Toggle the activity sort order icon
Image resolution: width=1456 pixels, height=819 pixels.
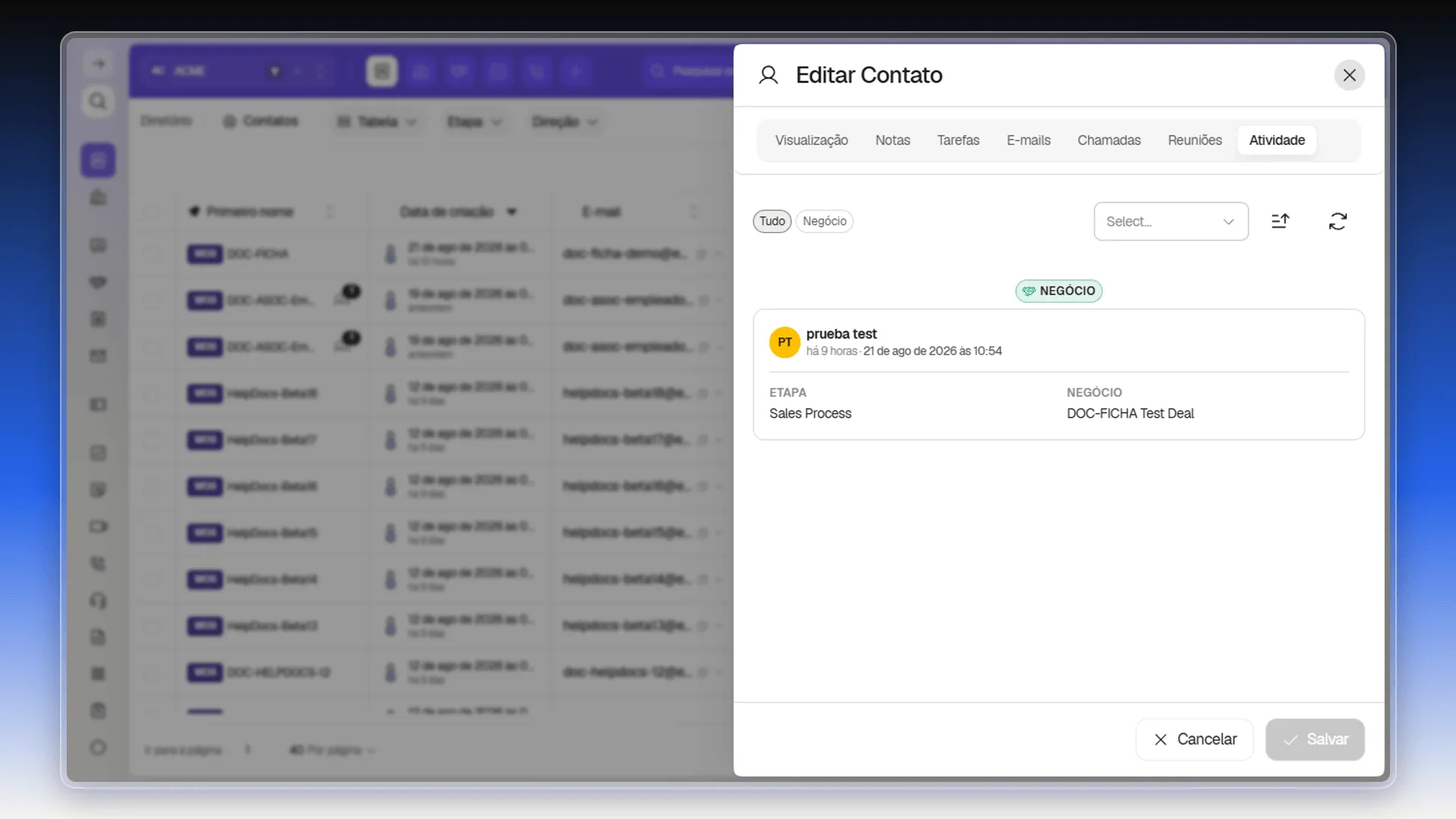point(1280,221)
